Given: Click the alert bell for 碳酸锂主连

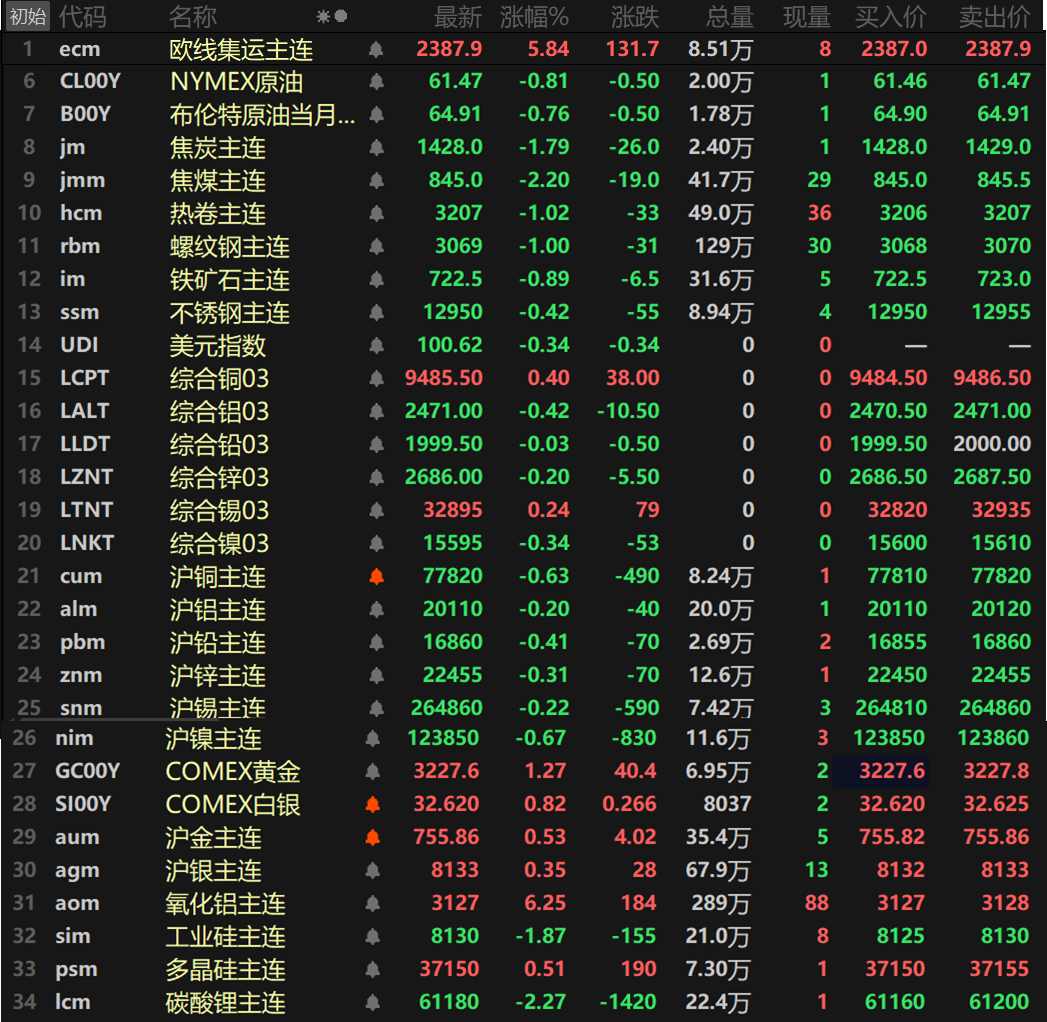Looking at the screenshot, I should (373, 1003).
